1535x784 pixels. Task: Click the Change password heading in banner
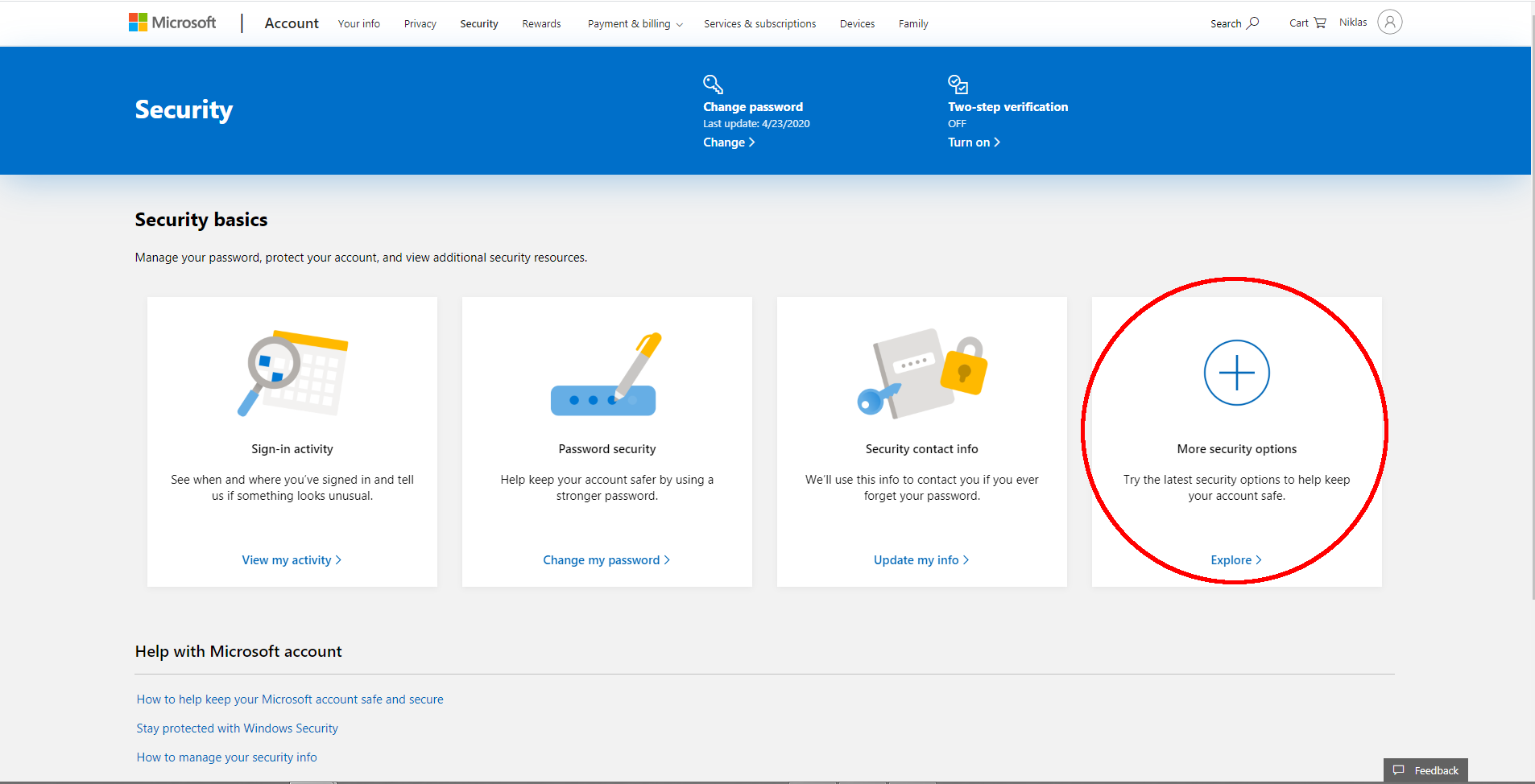753,106
